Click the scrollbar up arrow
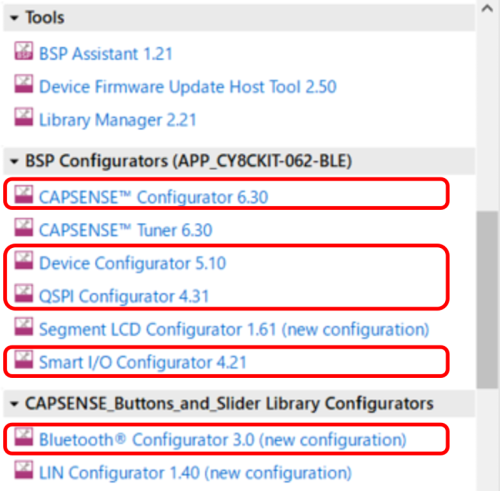The width and height of the screenshot is (500, 491). 487,8
